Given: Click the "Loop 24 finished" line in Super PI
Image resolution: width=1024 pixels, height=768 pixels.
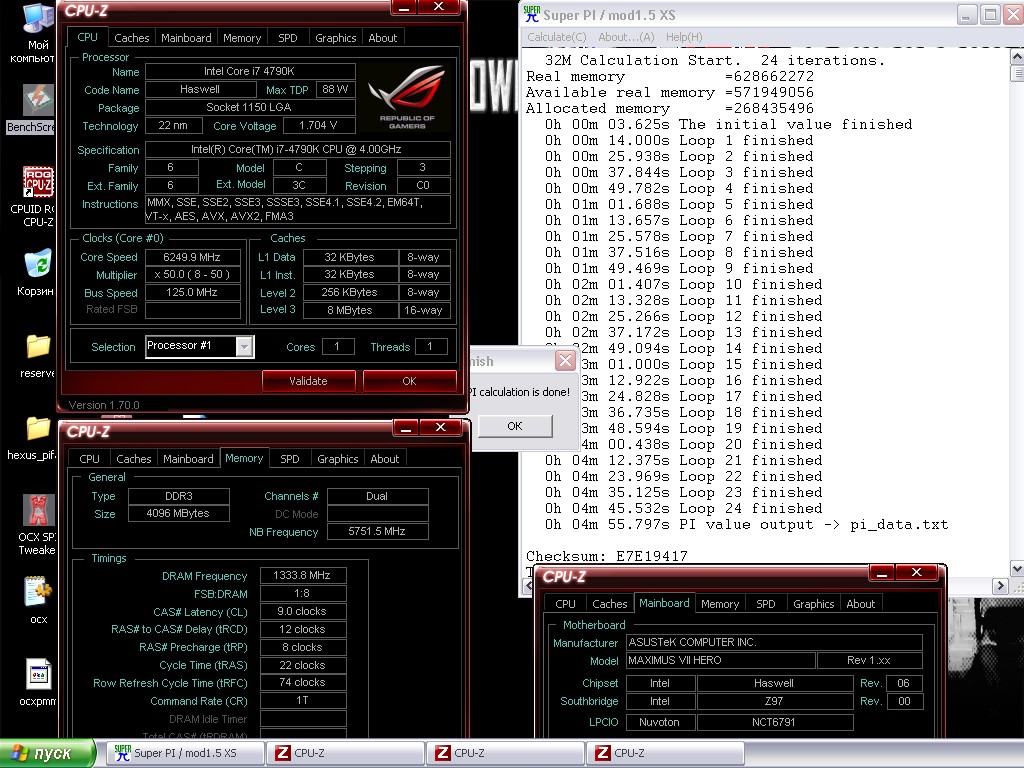Looking at the screenshot, I should (684, 508).
